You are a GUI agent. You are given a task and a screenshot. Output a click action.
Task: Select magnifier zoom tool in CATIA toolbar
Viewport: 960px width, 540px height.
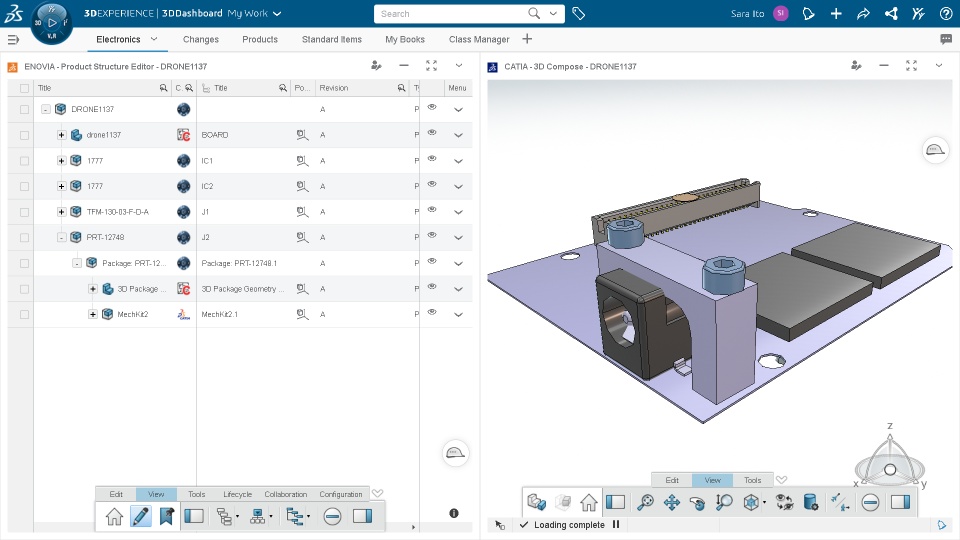click(x=724, y=503)
